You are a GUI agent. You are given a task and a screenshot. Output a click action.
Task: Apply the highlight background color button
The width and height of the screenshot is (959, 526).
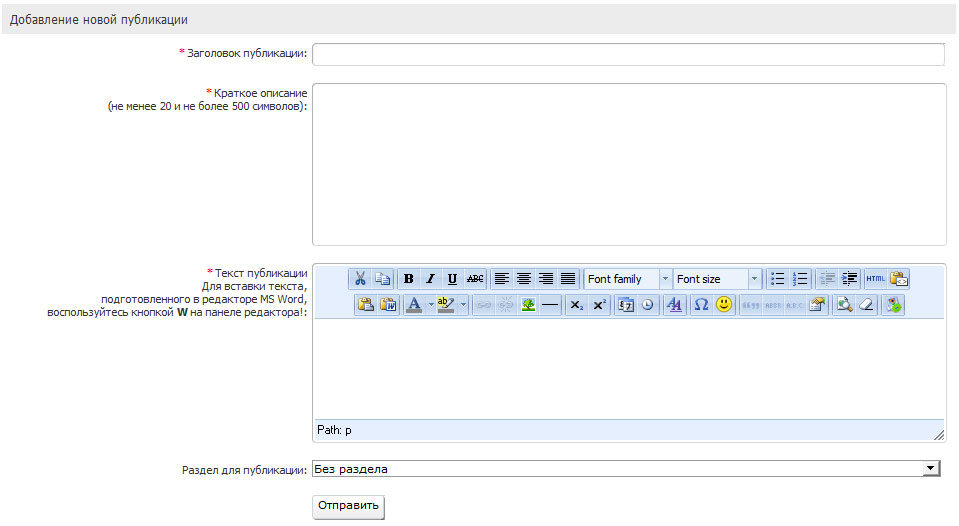click(446, 305)
